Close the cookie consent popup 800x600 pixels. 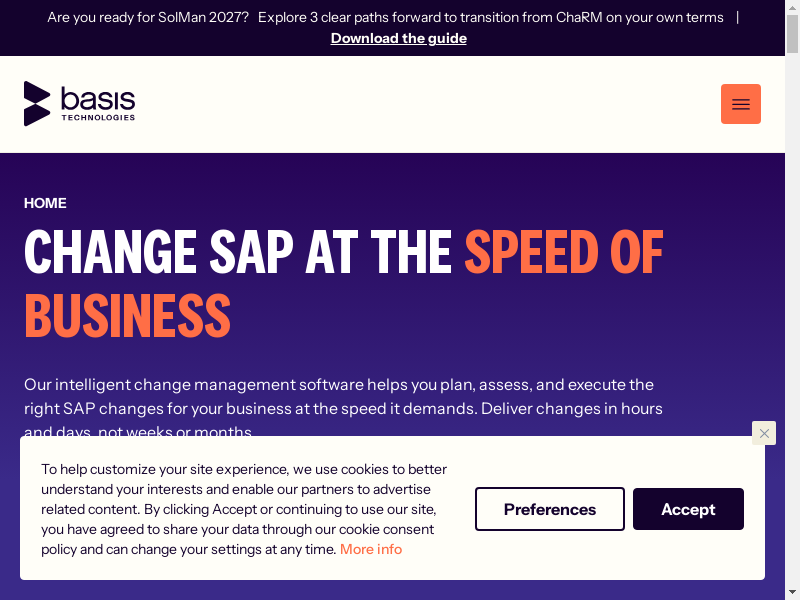(764, 433)
